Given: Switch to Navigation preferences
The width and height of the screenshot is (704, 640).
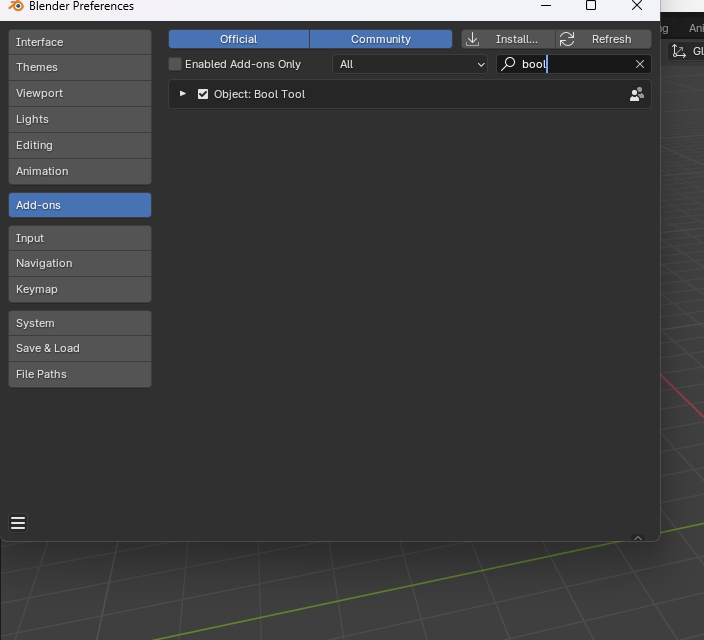Looking at the screenshot, I should click(80, 264).
